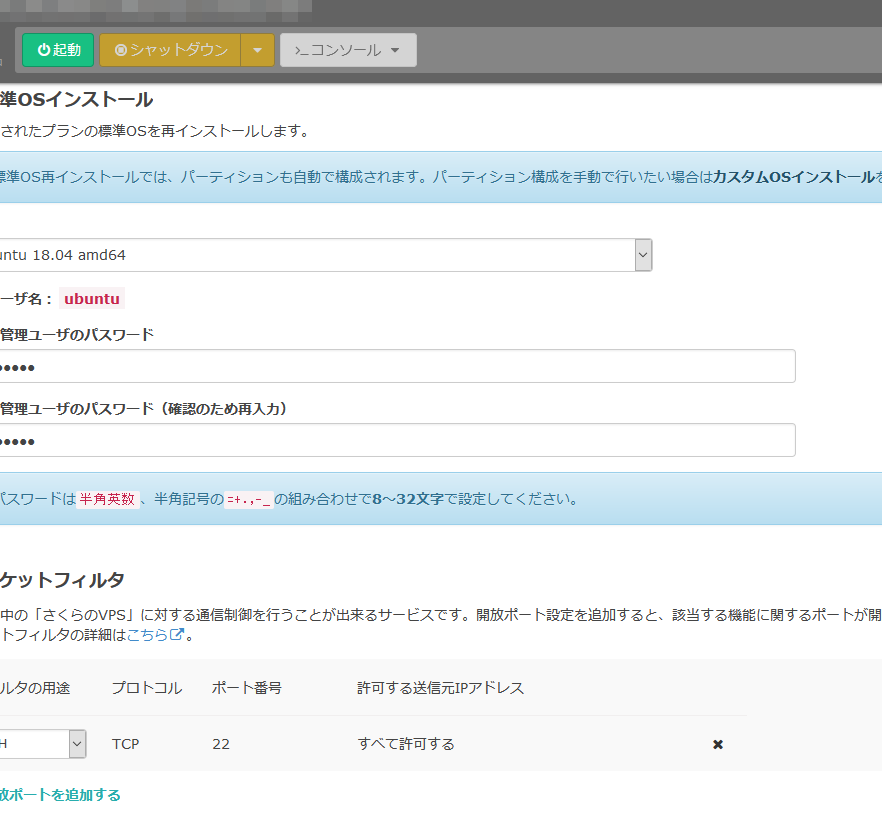Click the red ubuntu username label
This screenshot has height=818, width=882.
click(x=92, y=298)
